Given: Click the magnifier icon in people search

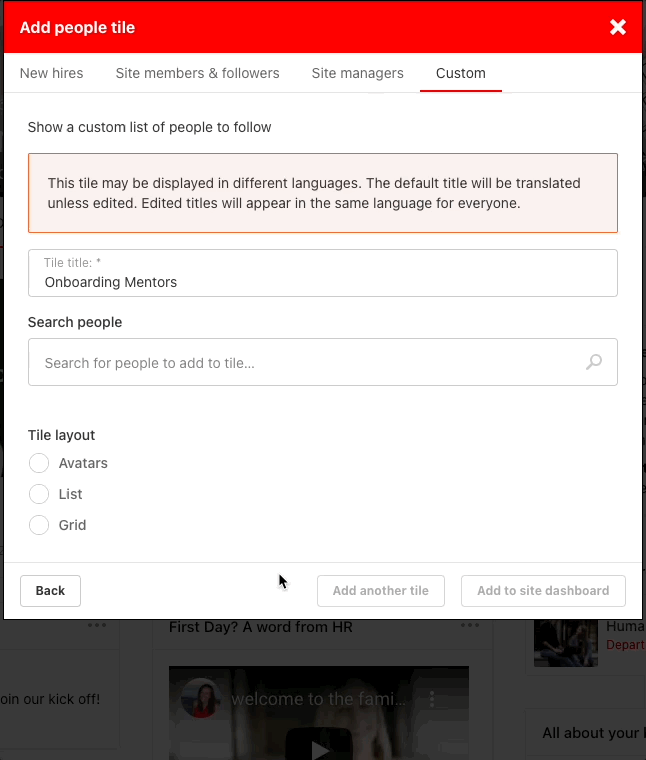Looking at the screenshot, I should [x=594, y=362].
